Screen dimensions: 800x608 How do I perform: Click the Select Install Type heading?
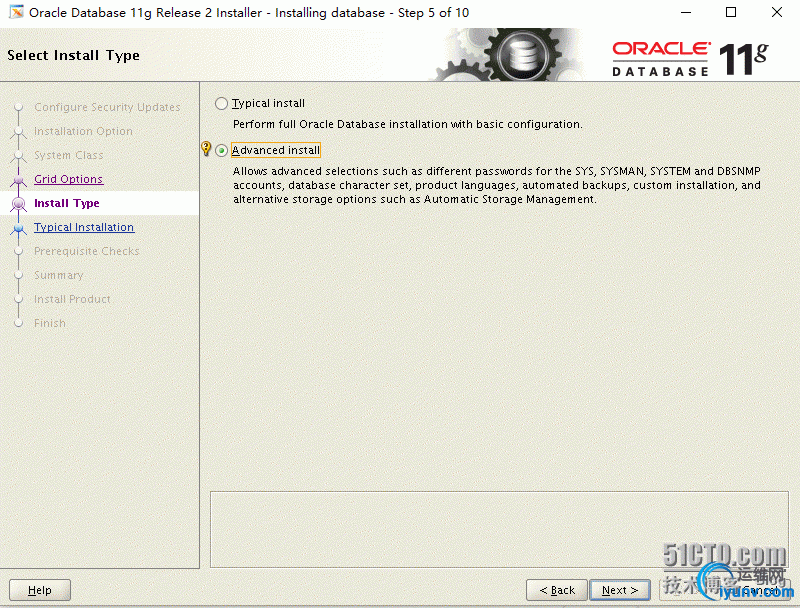[73, 55]
